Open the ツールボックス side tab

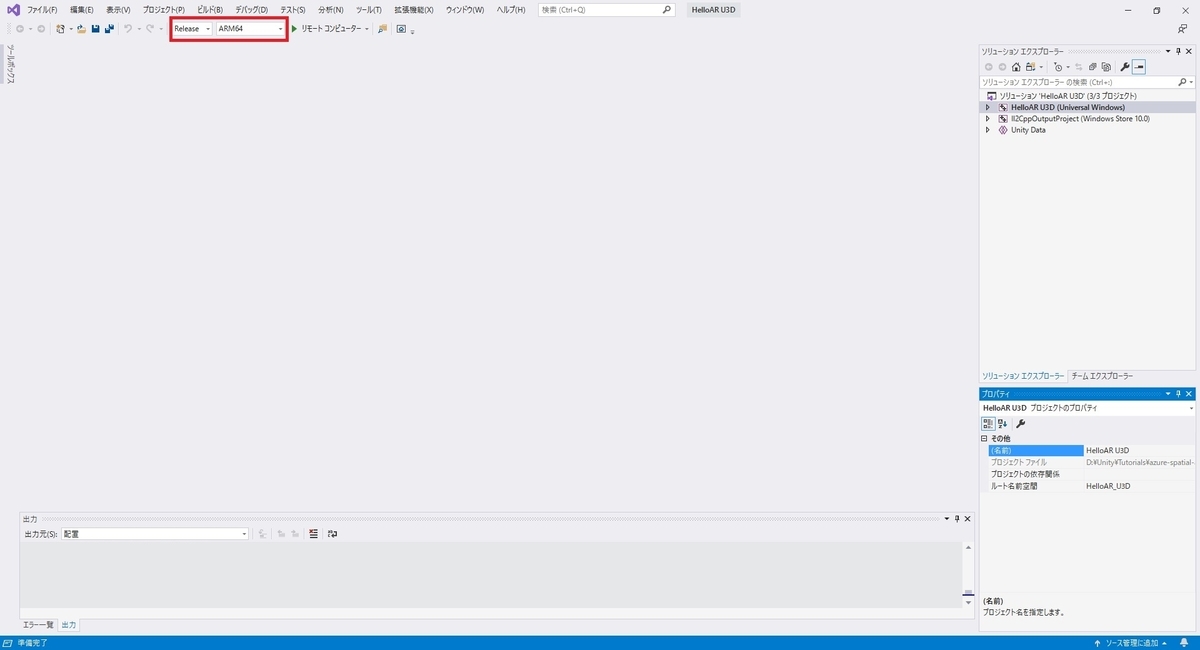pyautogui.click(x=10, y=64)
